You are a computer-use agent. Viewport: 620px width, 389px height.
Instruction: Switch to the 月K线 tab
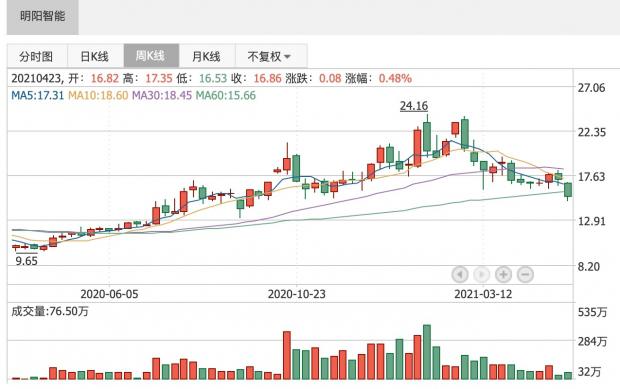coord(207,56)
